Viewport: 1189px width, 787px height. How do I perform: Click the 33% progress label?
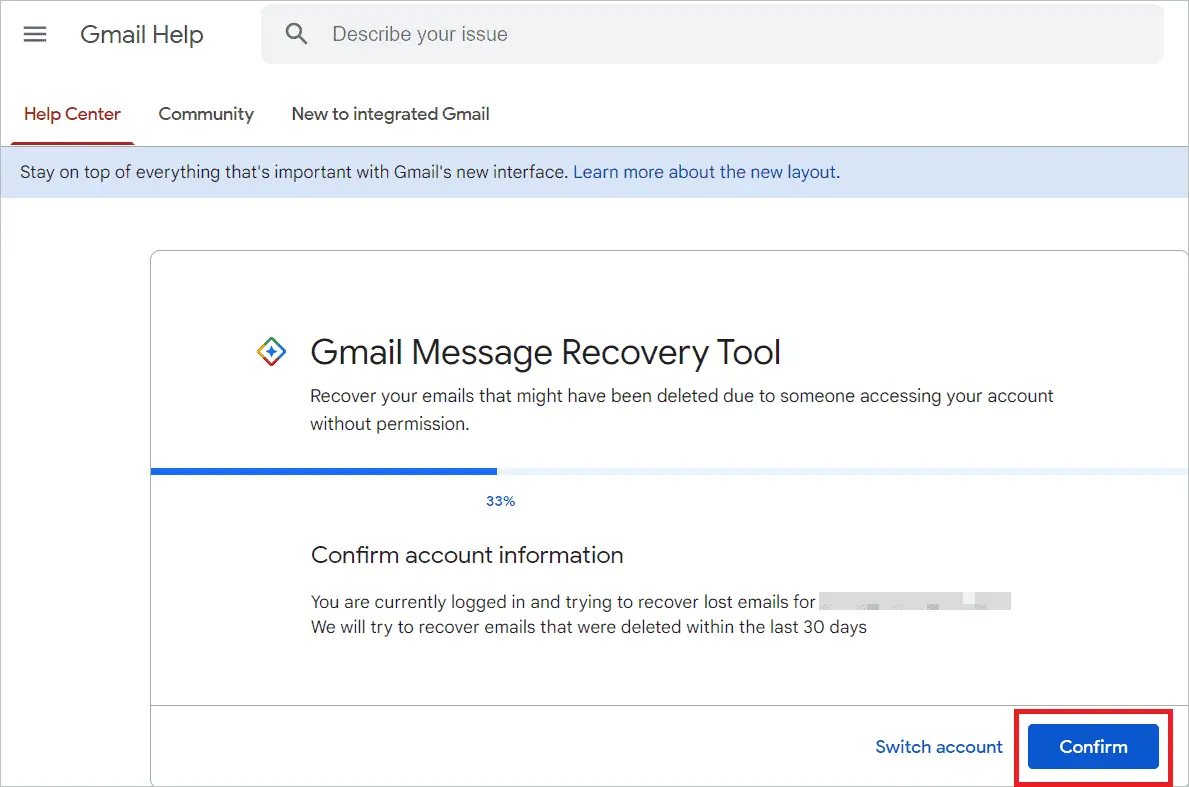click(x=500, y=501)
